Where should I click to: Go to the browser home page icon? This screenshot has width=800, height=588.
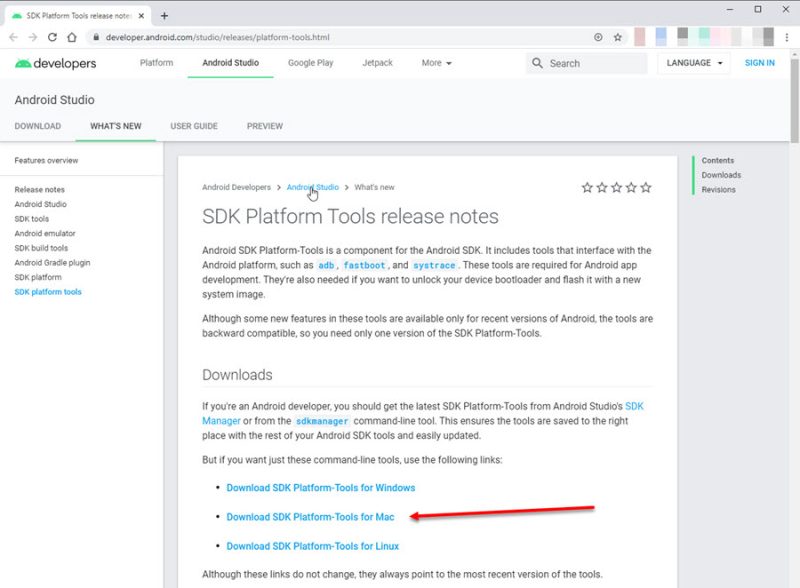click(72, 37)
